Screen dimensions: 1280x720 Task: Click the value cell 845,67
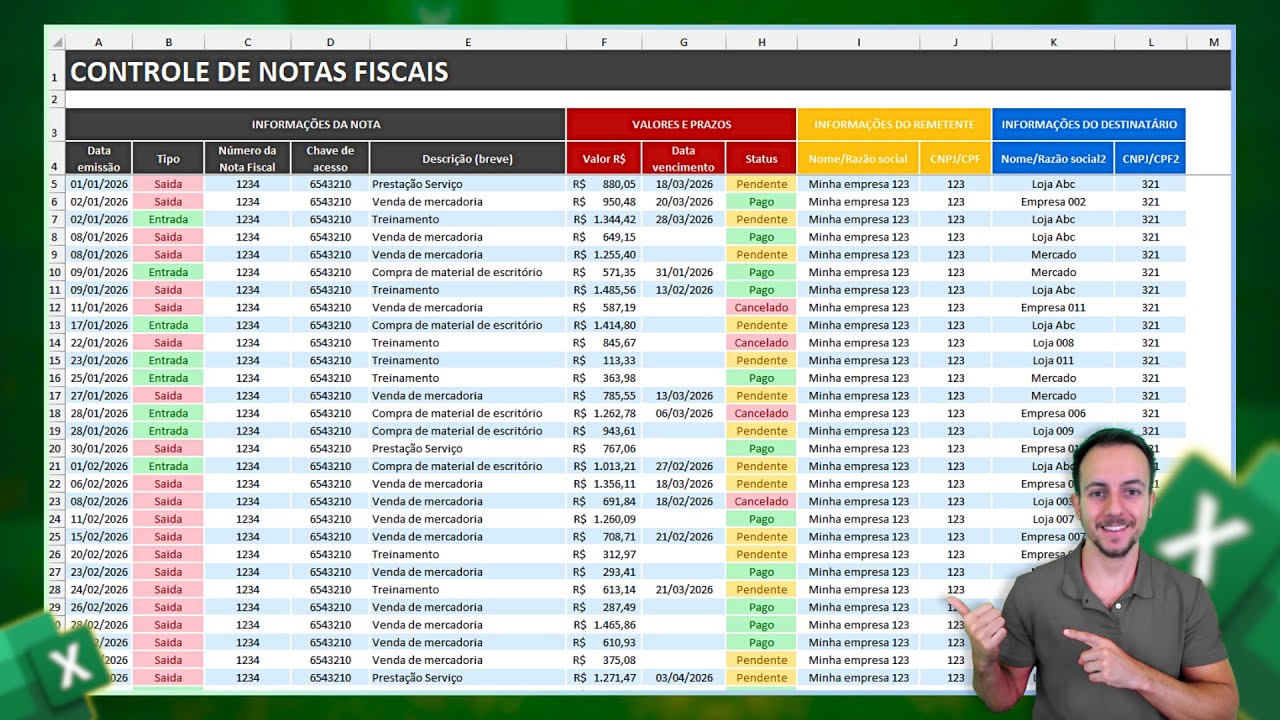pos(604,343)
